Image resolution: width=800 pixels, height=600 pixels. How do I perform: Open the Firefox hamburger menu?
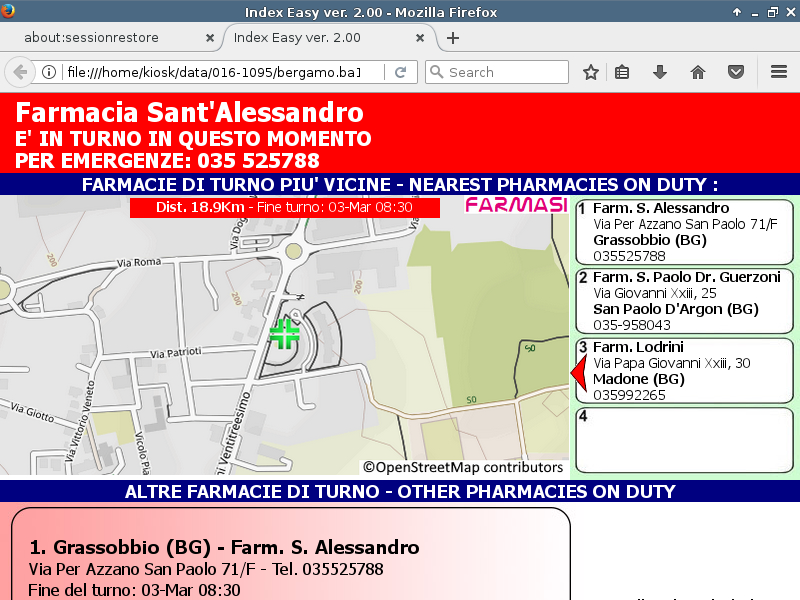tap(779, 72)
